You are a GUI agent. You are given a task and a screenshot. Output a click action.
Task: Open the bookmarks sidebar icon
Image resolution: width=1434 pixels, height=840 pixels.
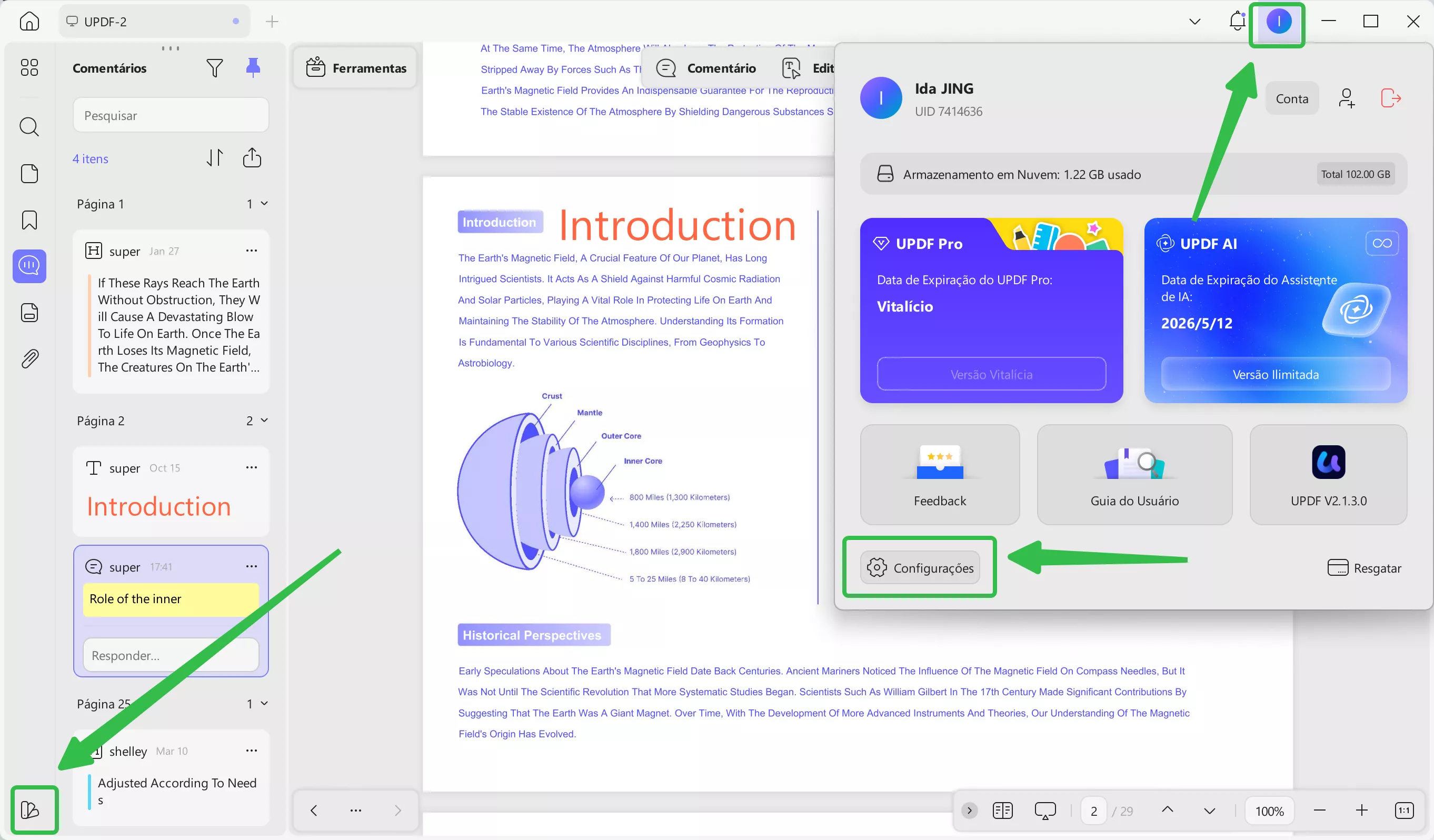[x=29, y=220]
